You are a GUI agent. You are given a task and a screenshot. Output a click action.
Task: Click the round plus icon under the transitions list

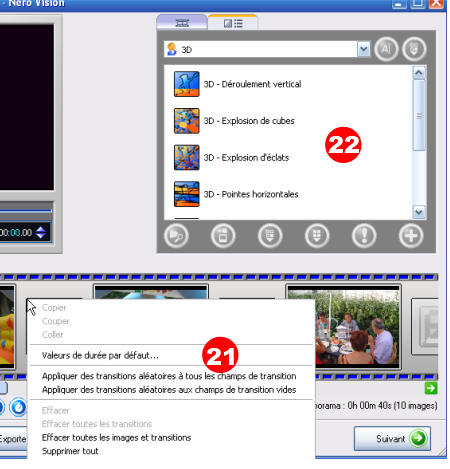tap(411, 236)
